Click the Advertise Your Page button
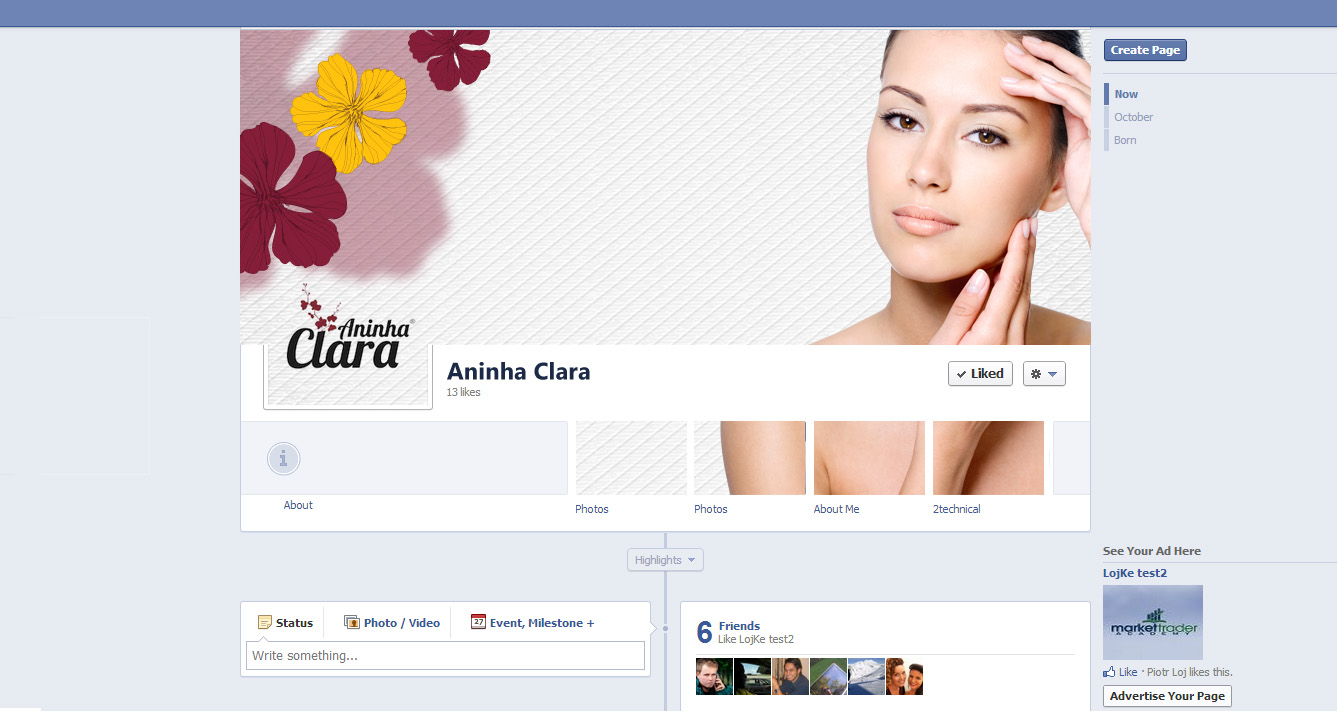This screenshot has width=1337, height=712. pyautogui.click(x=1167, y=696)
